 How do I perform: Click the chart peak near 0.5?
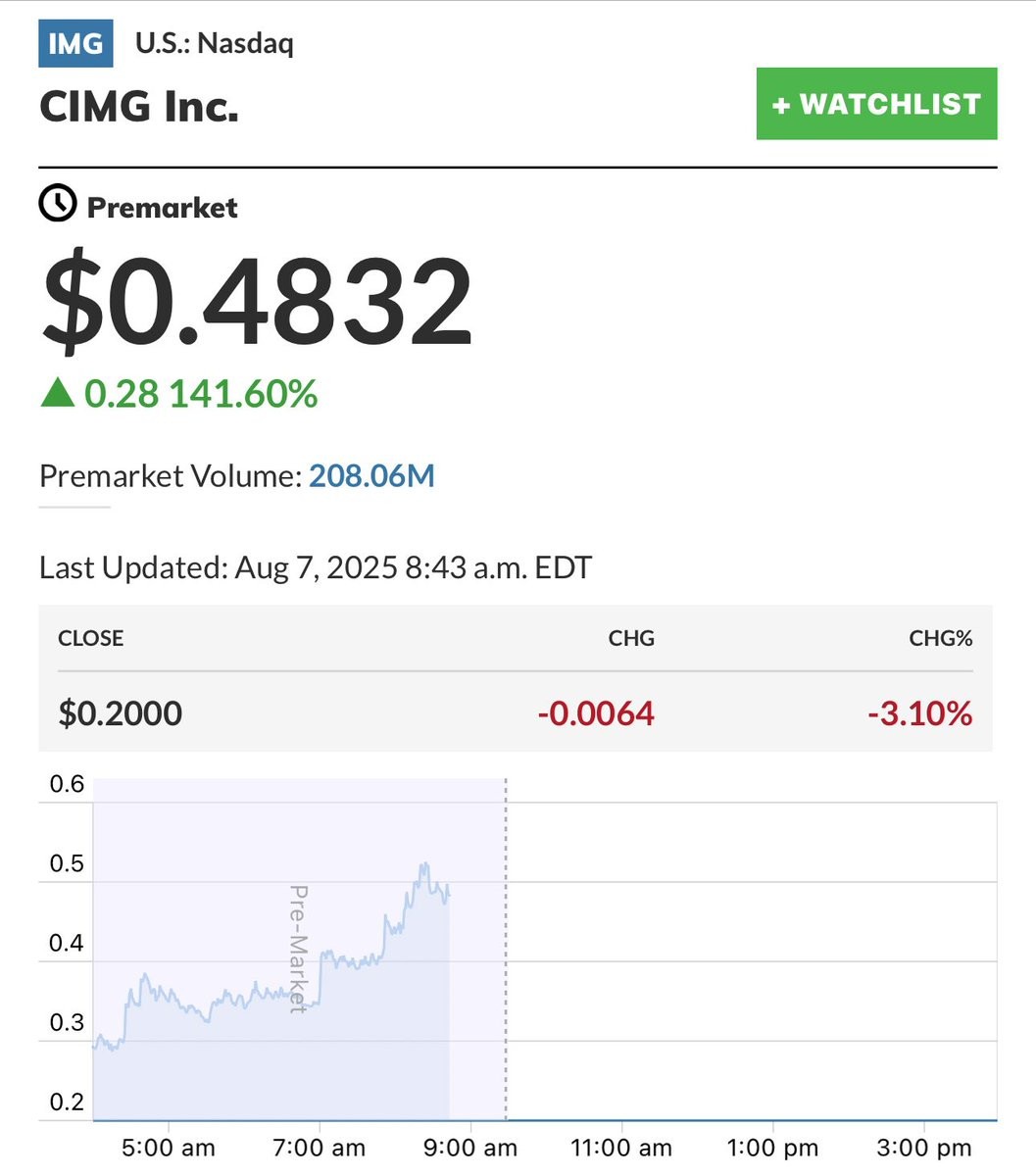pos(424,865)
